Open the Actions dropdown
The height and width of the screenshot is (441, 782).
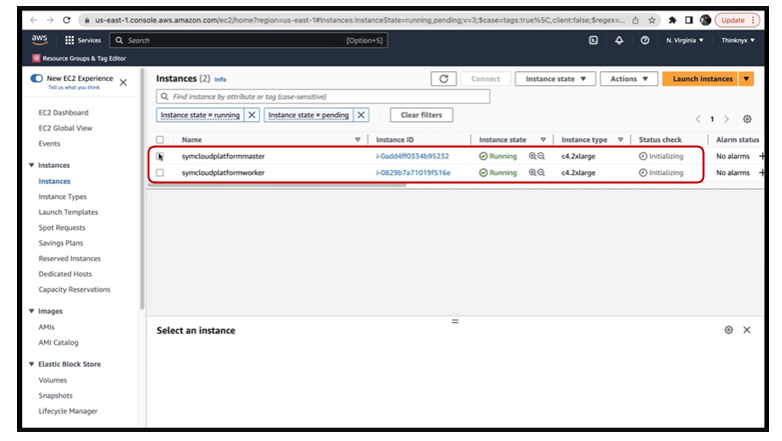coord(629,79)
